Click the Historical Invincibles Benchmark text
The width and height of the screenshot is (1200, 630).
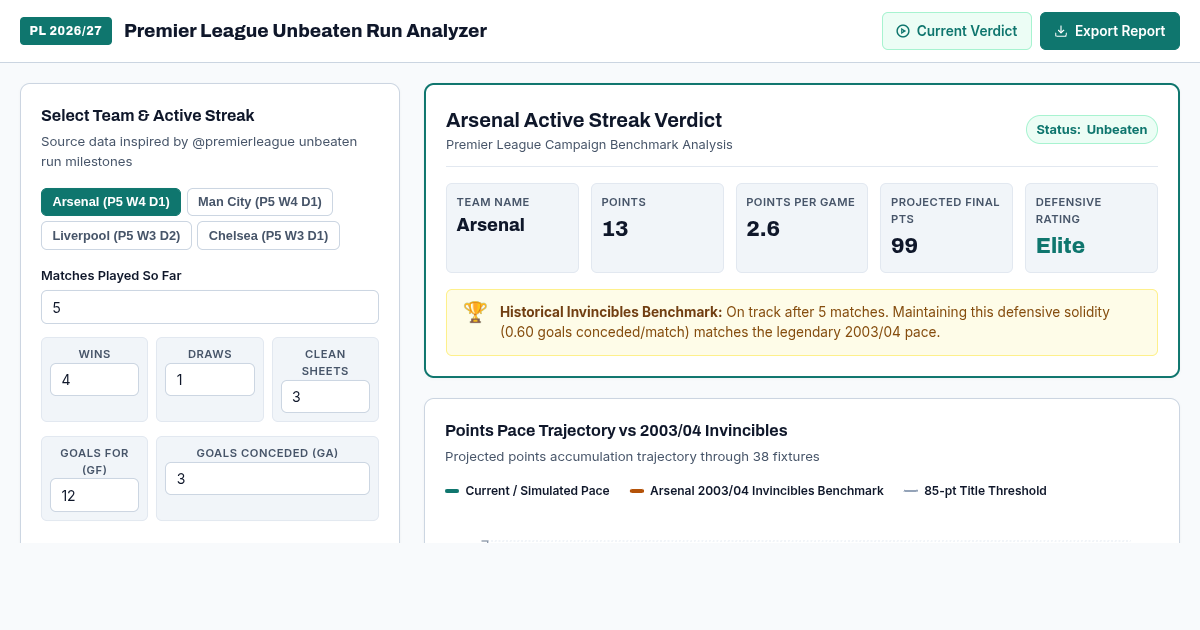click(x=611, y=312)
